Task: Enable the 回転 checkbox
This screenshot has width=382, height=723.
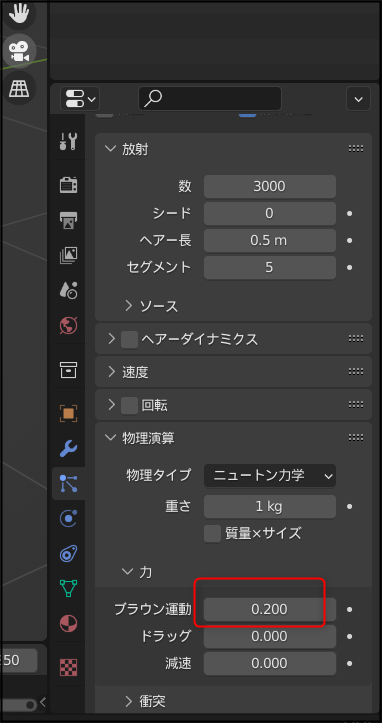Action: pos(129,405)
